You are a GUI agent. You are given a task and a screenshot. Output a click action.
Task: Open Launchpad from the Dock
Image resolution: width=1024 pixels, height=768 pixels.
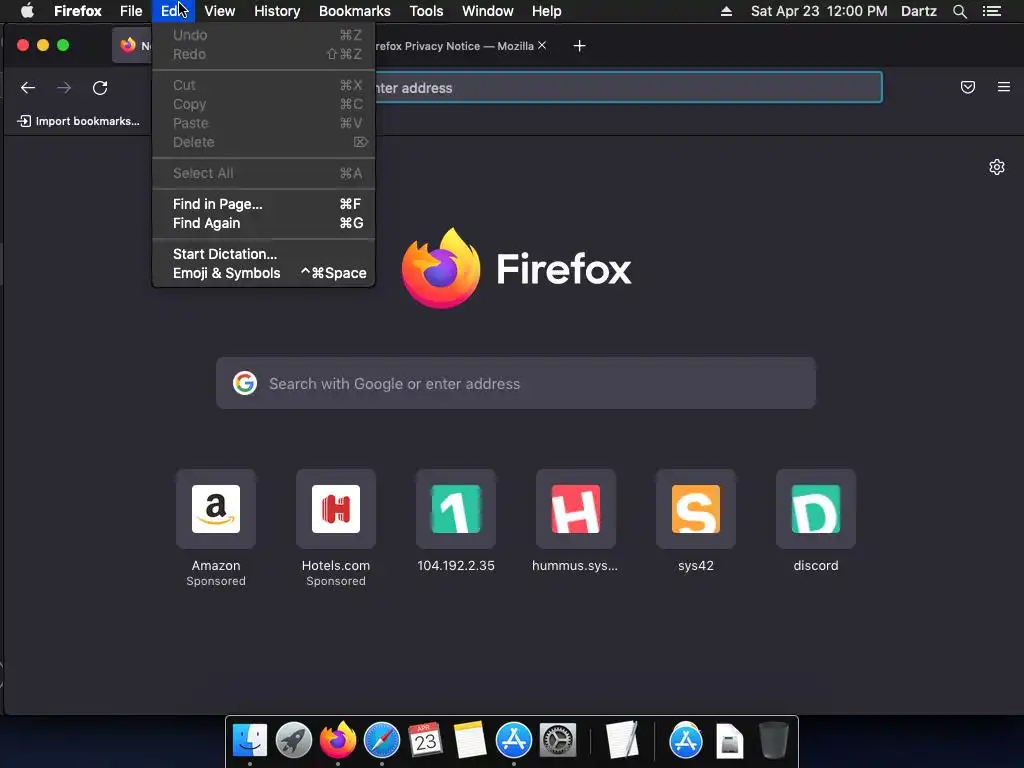coord(294,741)
